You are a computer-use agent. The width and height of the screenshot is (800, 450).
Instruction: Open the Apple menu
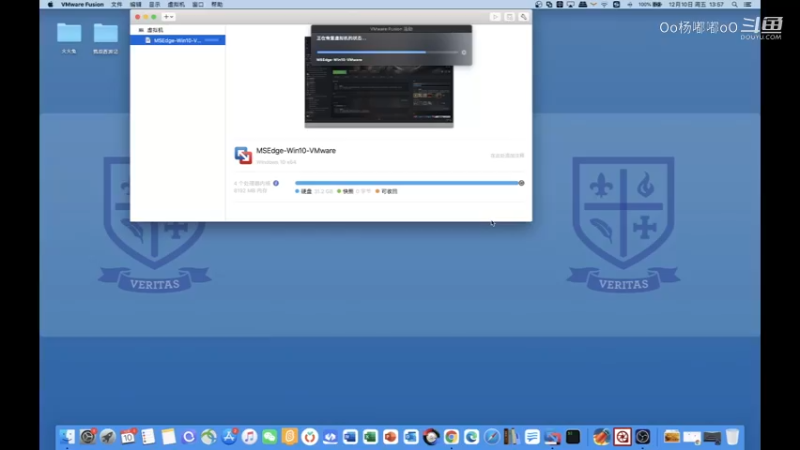point(50,5)
